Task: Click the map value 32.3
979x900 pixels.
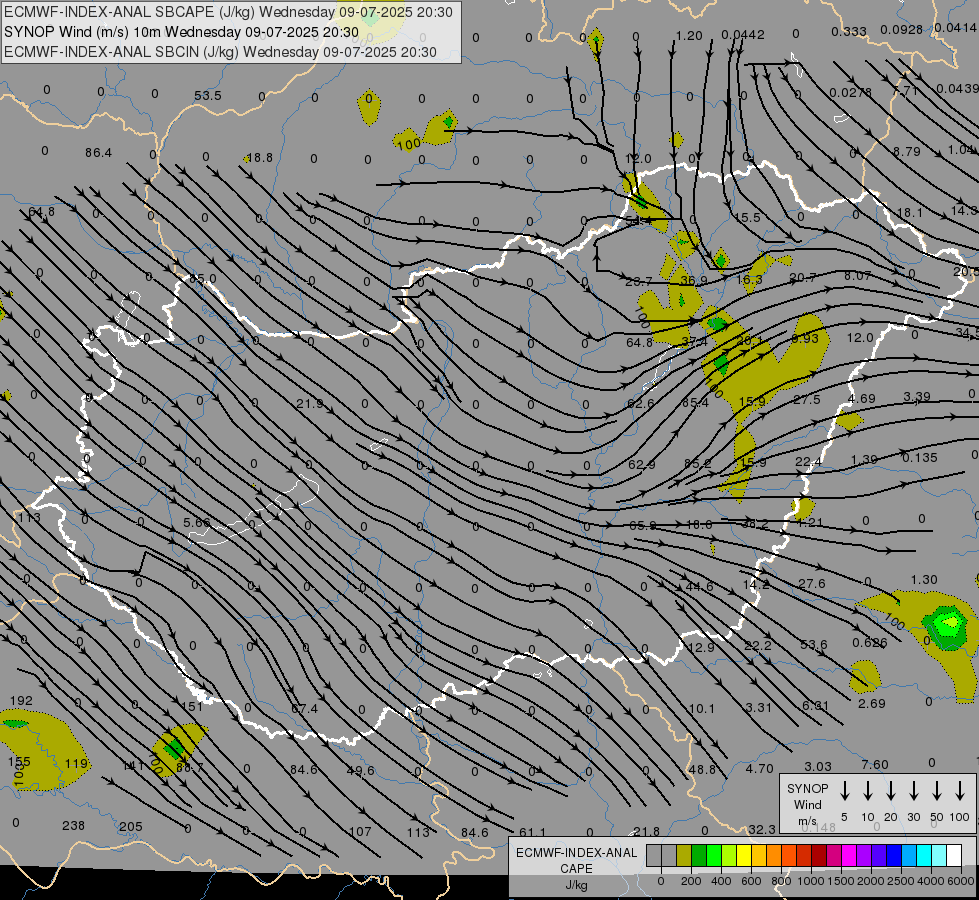Action: click(x=762, y=829)
